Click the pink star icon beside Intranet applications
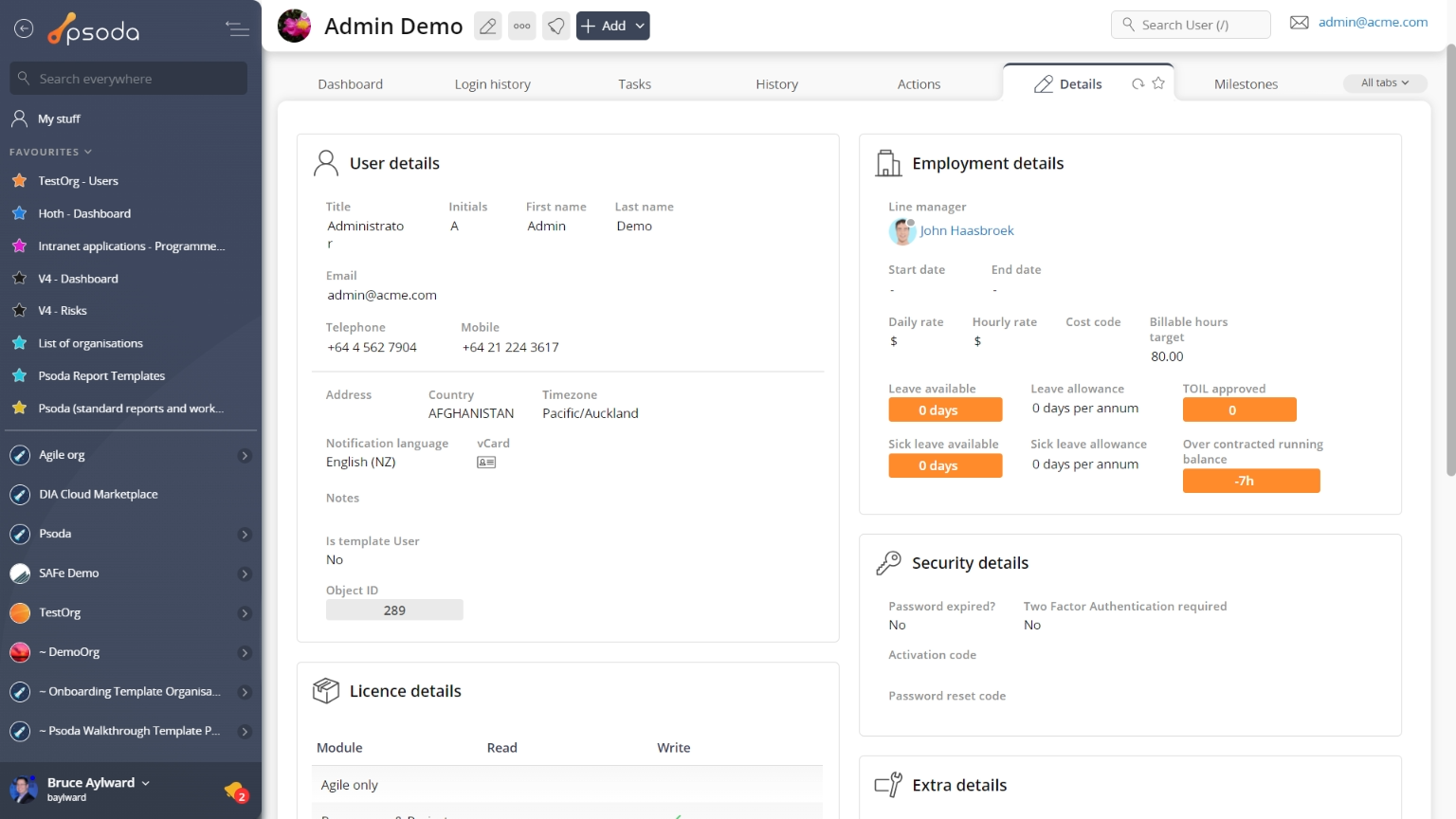The width and height of the screenshot is (1456, 819). pos(19,246)
